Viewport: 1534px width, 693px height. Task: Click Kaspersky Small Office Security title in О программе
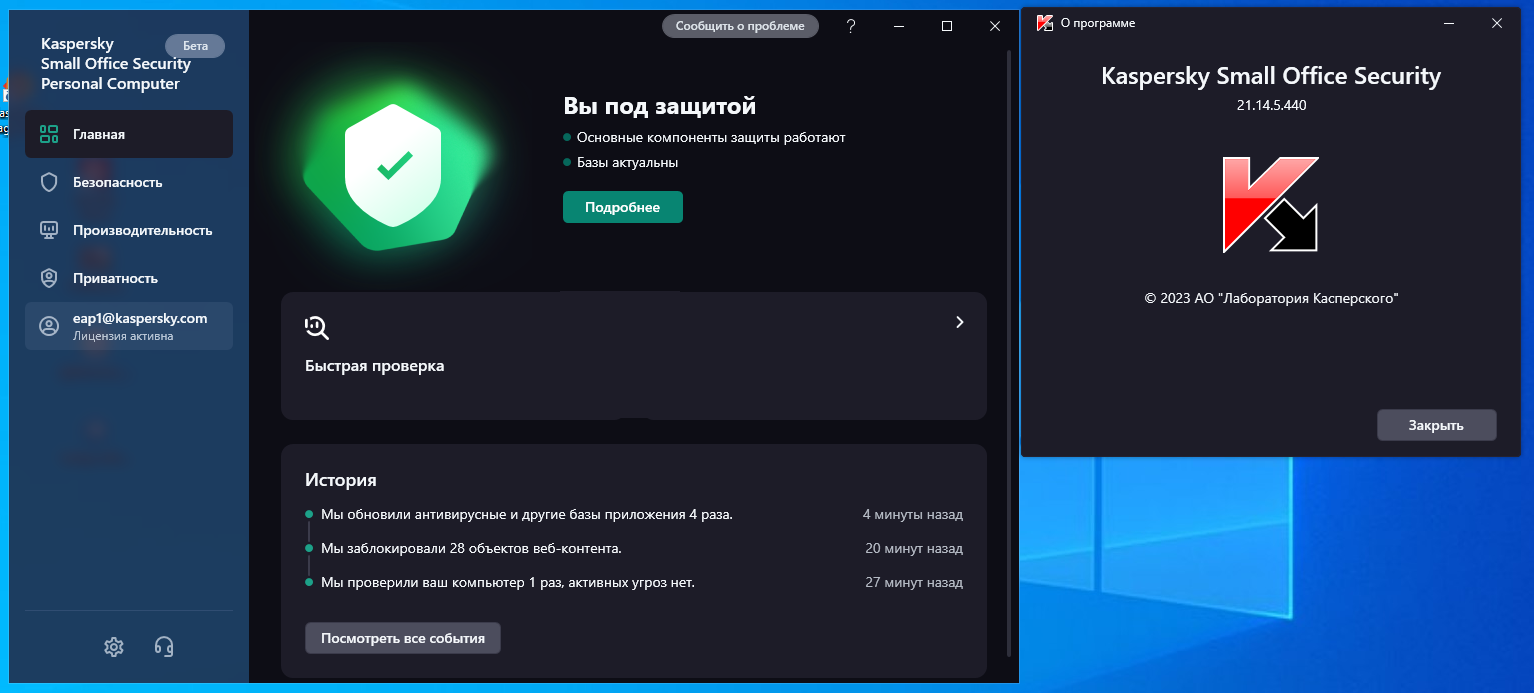tap(1271, 76)
